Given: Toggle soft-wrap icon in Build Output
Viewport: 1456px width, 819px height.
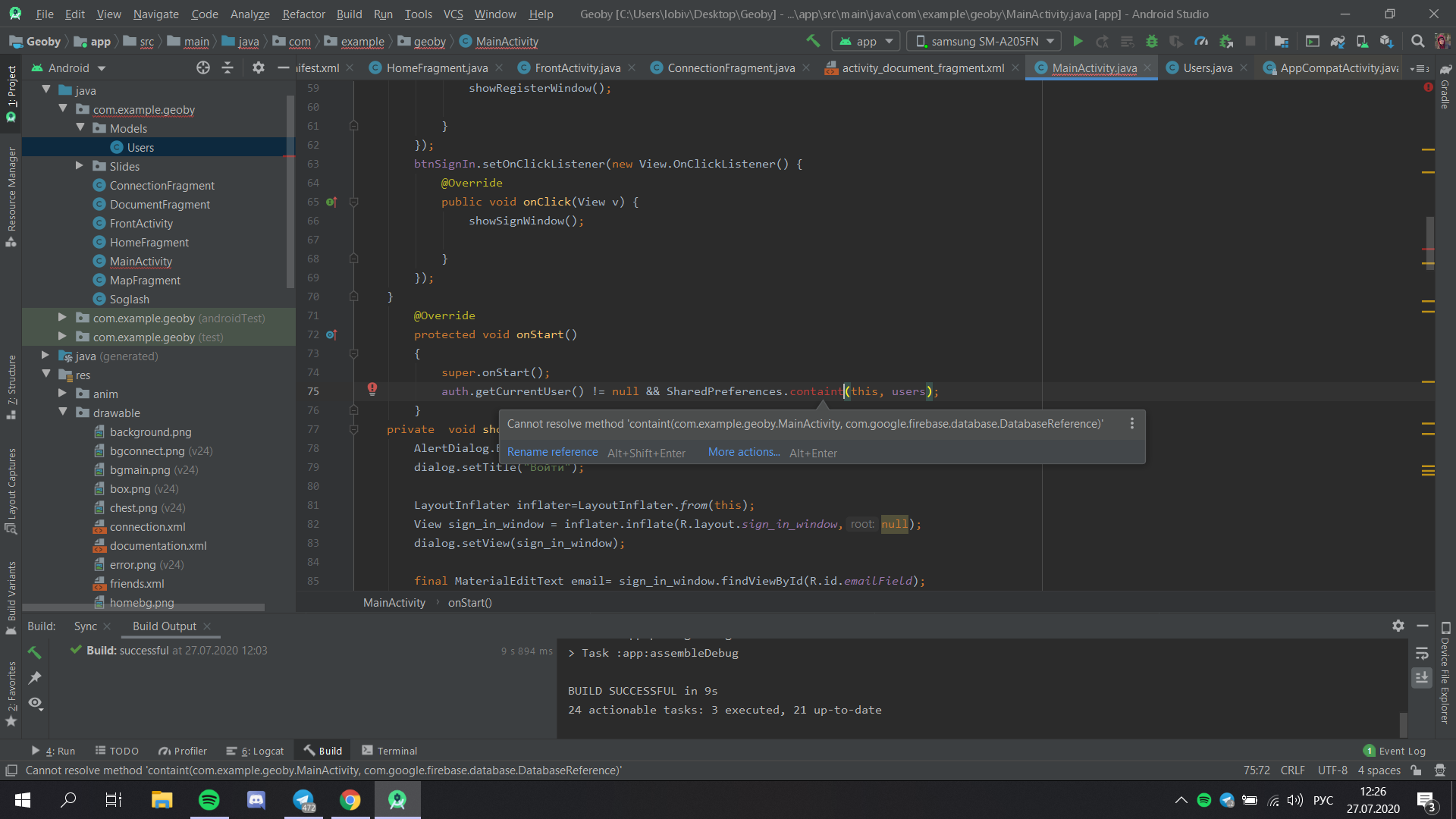Looking at the screenshot, I should [1422, 653].
